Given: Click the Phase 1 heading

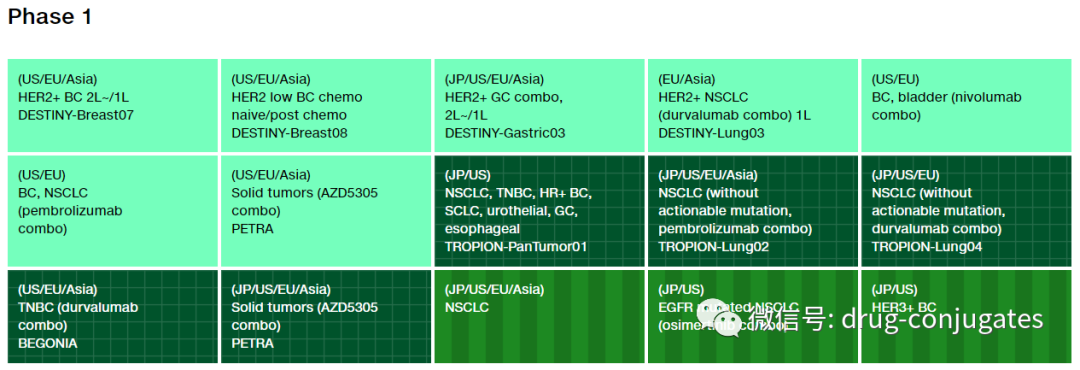Looking at the screenshot, I should tap(50, 17).
